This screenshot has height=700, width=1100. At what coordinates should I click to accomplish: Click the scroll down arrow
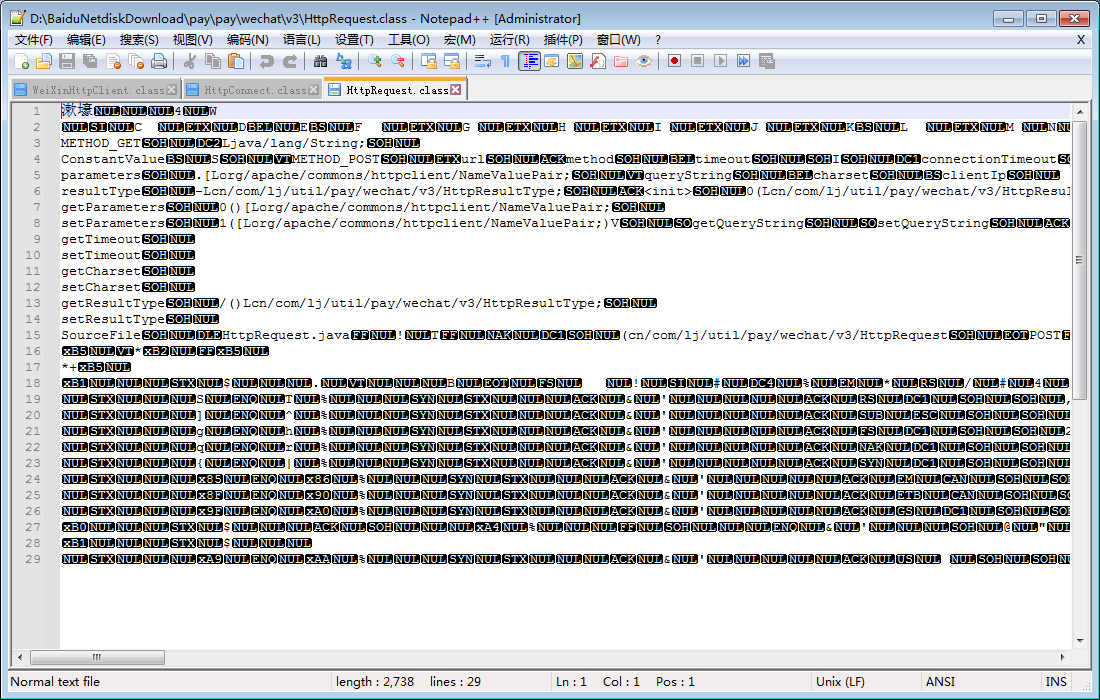click(1080, 640)
